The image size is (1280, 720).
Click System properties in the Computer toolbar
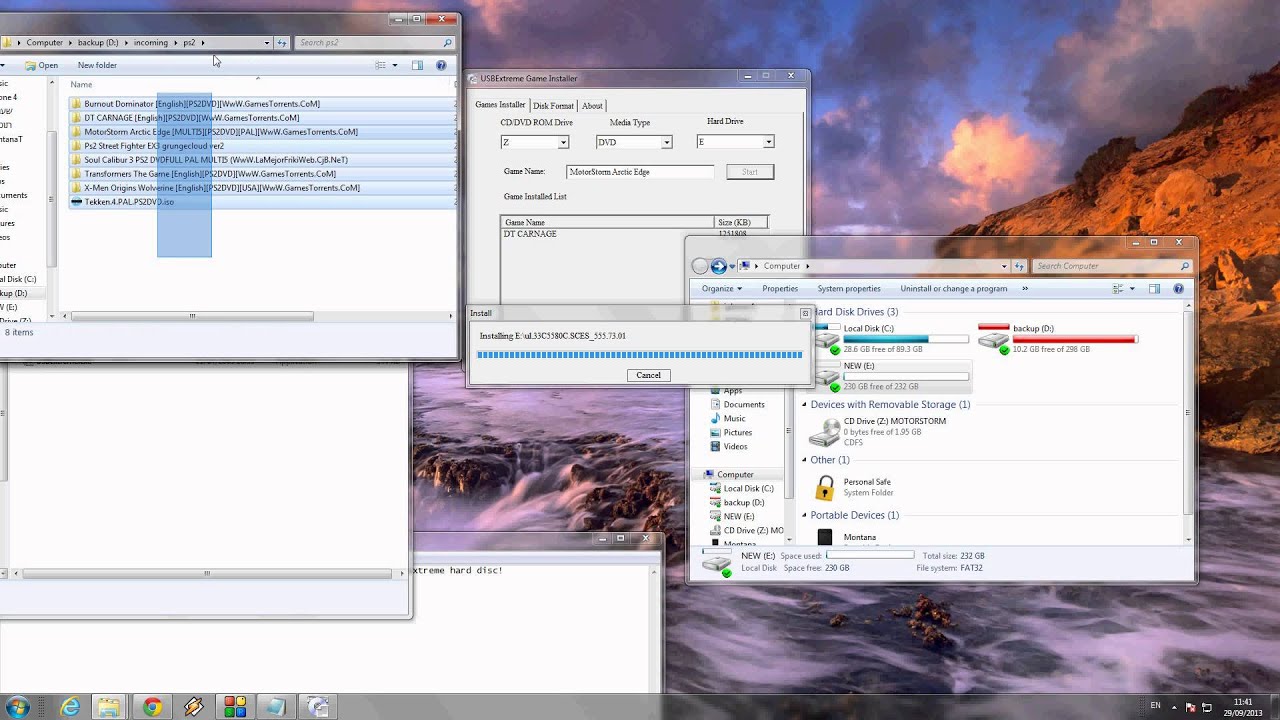849,289
